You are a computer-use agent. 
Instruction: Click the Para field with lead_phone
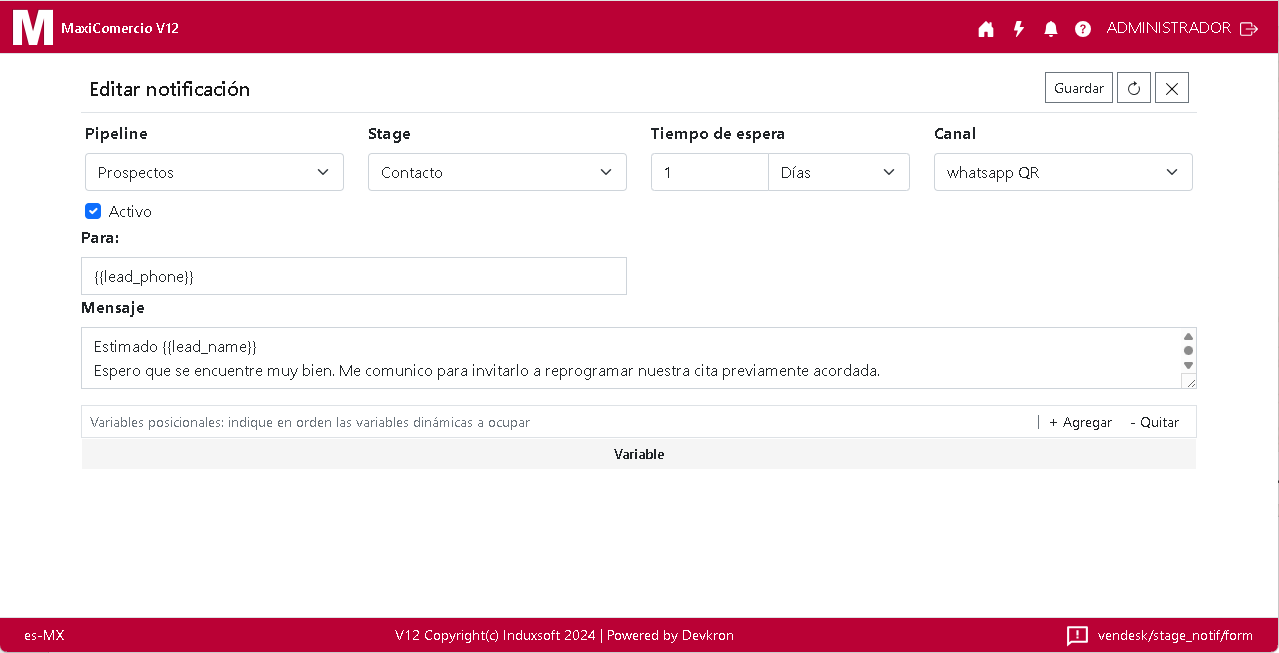pos(354,276)
